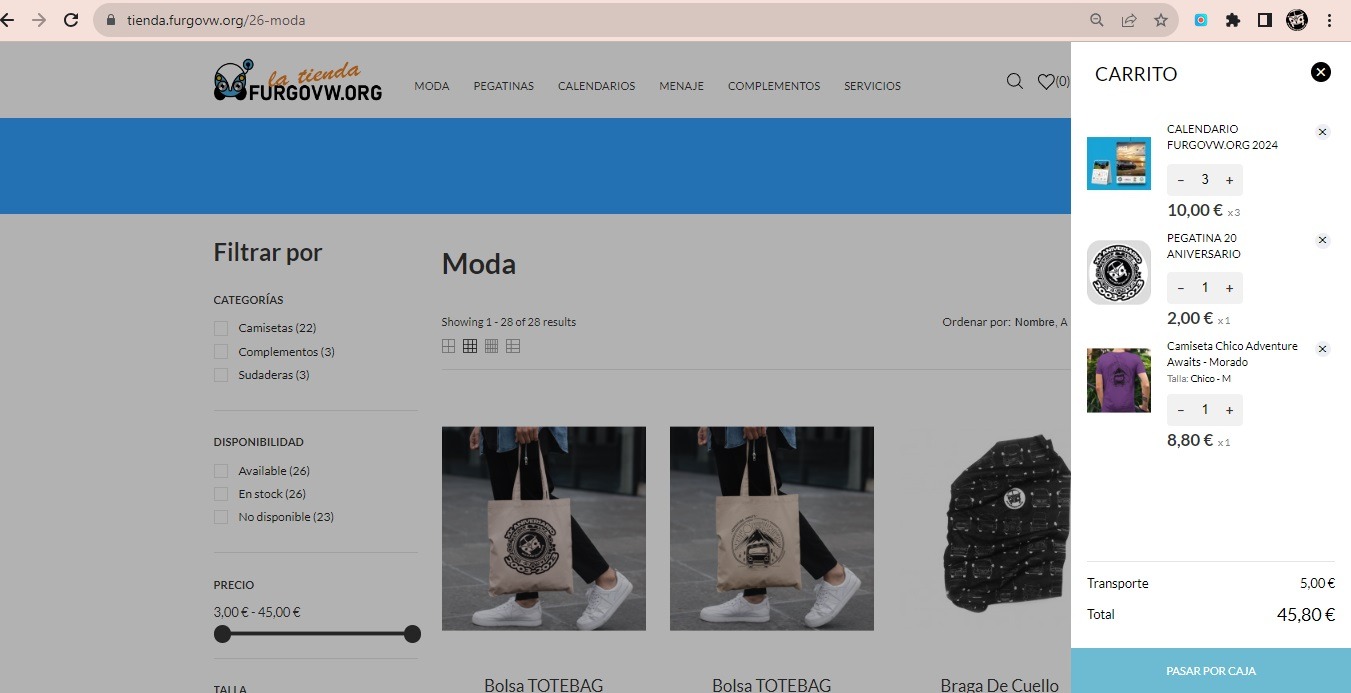The image size is (1351, 693).
Task: Open the blue extension icon in toolbar
Action: pyautogui.click(x=1201, y=20)
